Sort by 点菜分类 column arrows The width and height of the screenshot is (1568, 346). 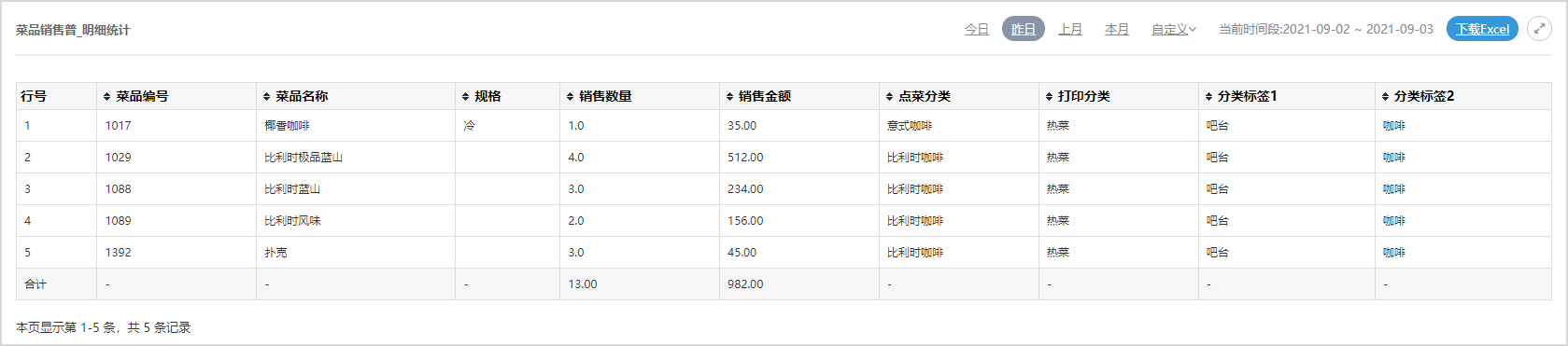tap(890, 97)
